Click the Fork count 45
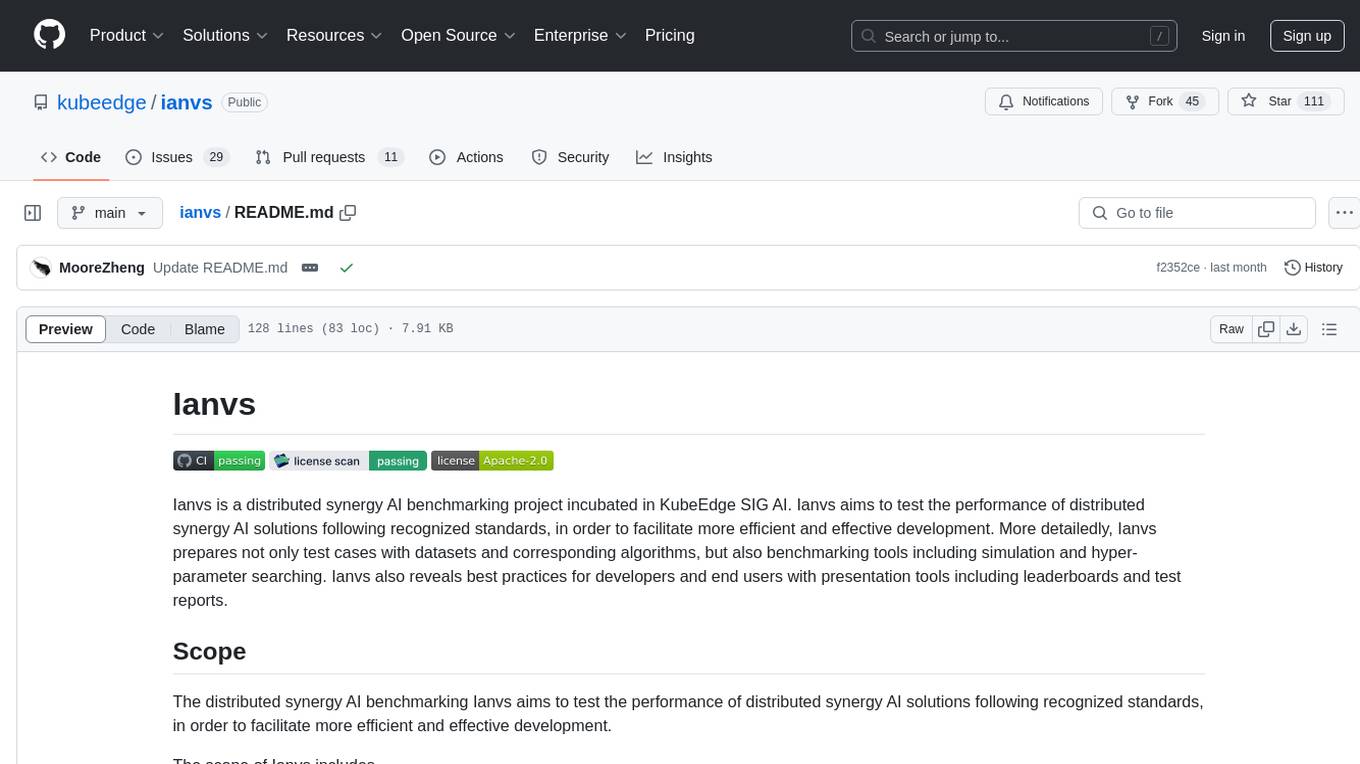 coord(1191,102)
